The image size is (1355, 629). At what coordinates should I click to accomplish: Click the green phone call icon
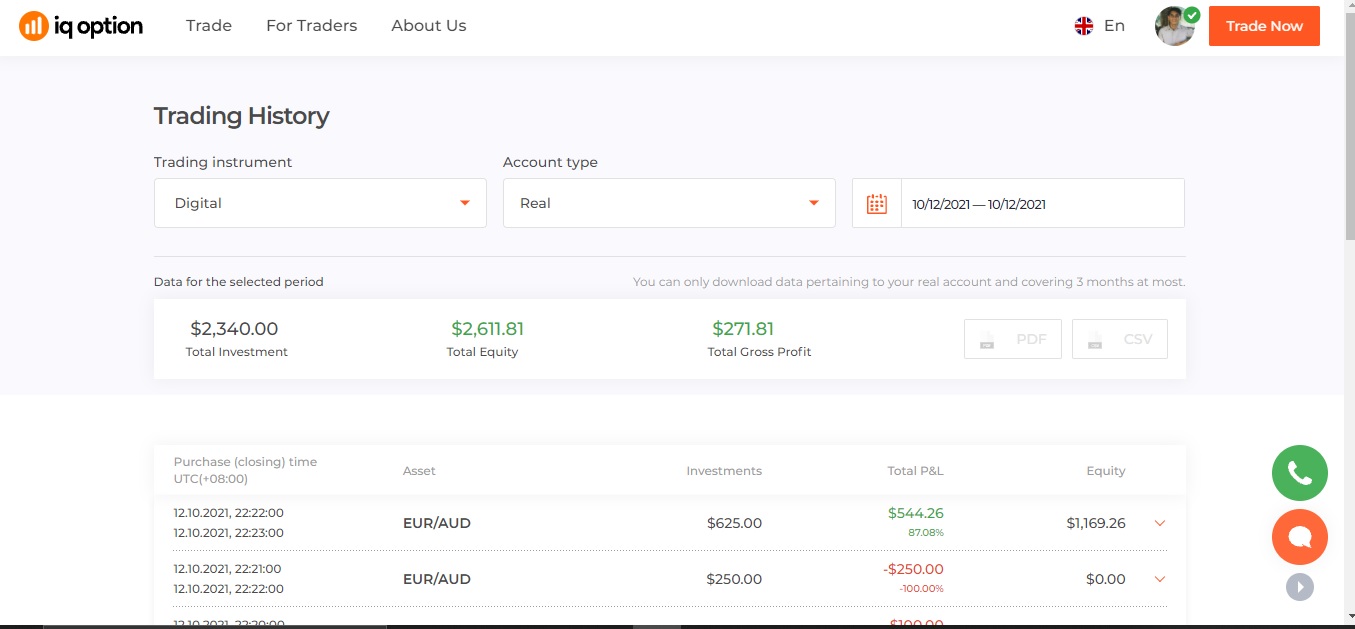tap(1299, 473)
